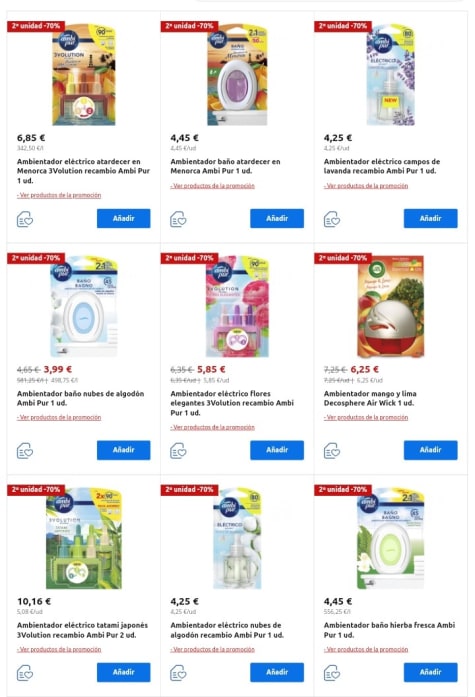View promotion products for flores elegantes 3Volution
This screenshot has width=475, height=697.
(212, 427)
